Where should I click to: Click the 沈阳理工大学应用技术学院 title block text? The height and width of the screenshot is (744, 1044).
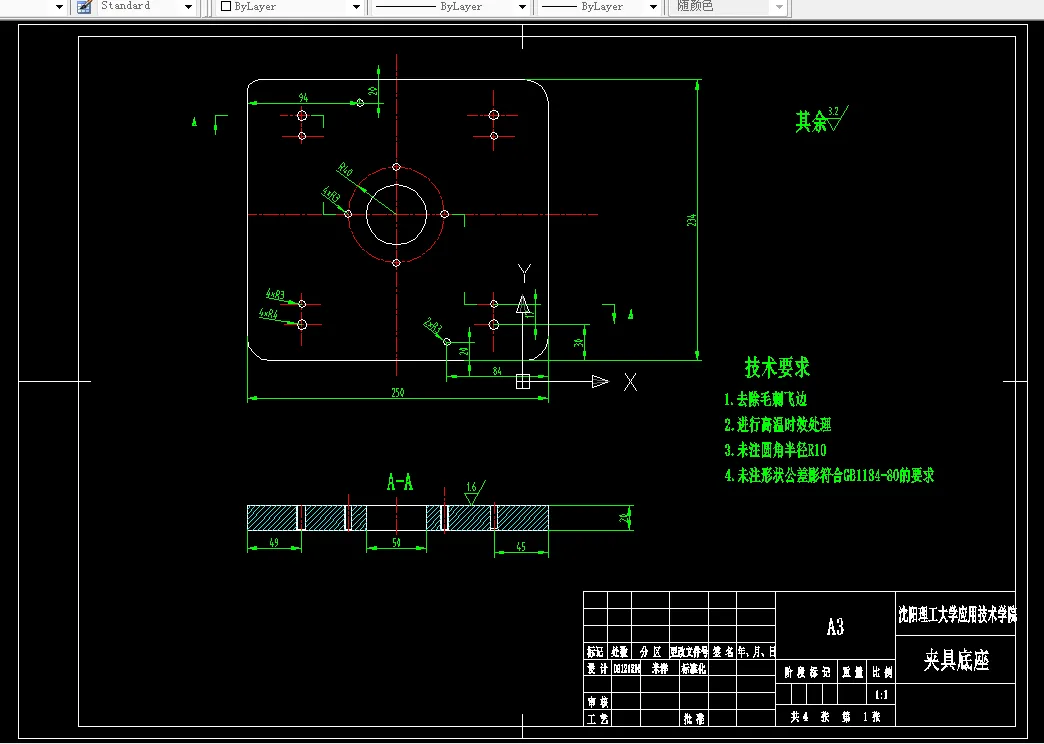coord(957,615)
